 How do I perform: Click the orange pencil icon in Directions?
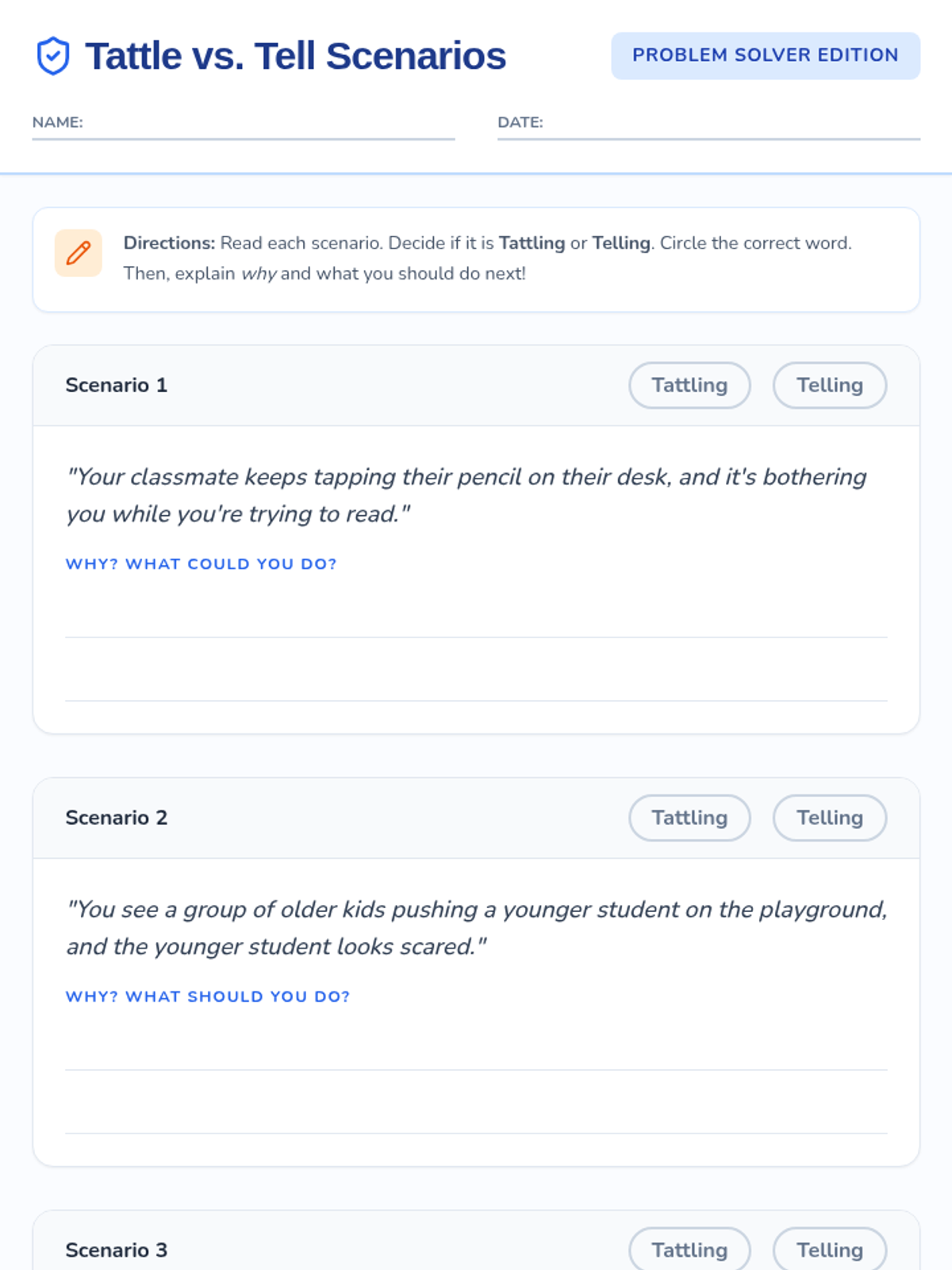click(x=79, y=253)
